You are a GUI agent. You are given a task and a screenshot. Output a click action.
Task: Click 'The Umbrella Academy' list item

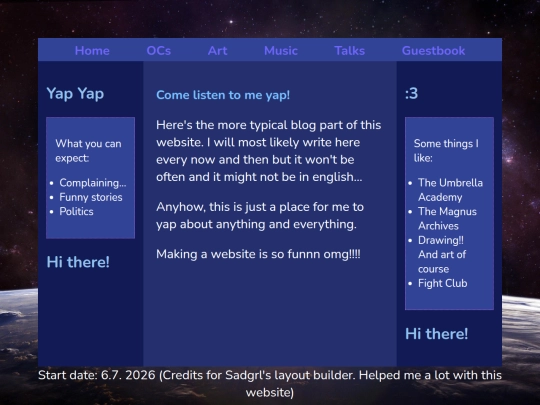pos(450,190)
